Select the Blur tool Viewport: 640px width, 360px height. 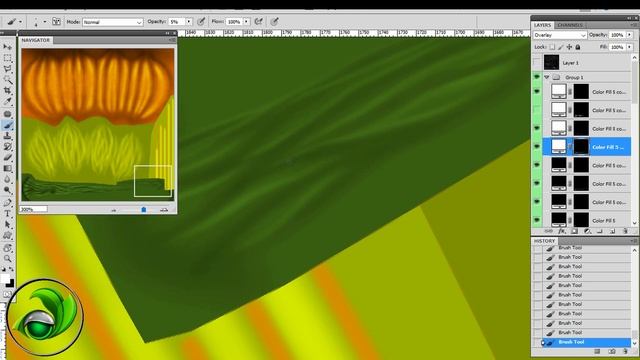coord(7,179)
